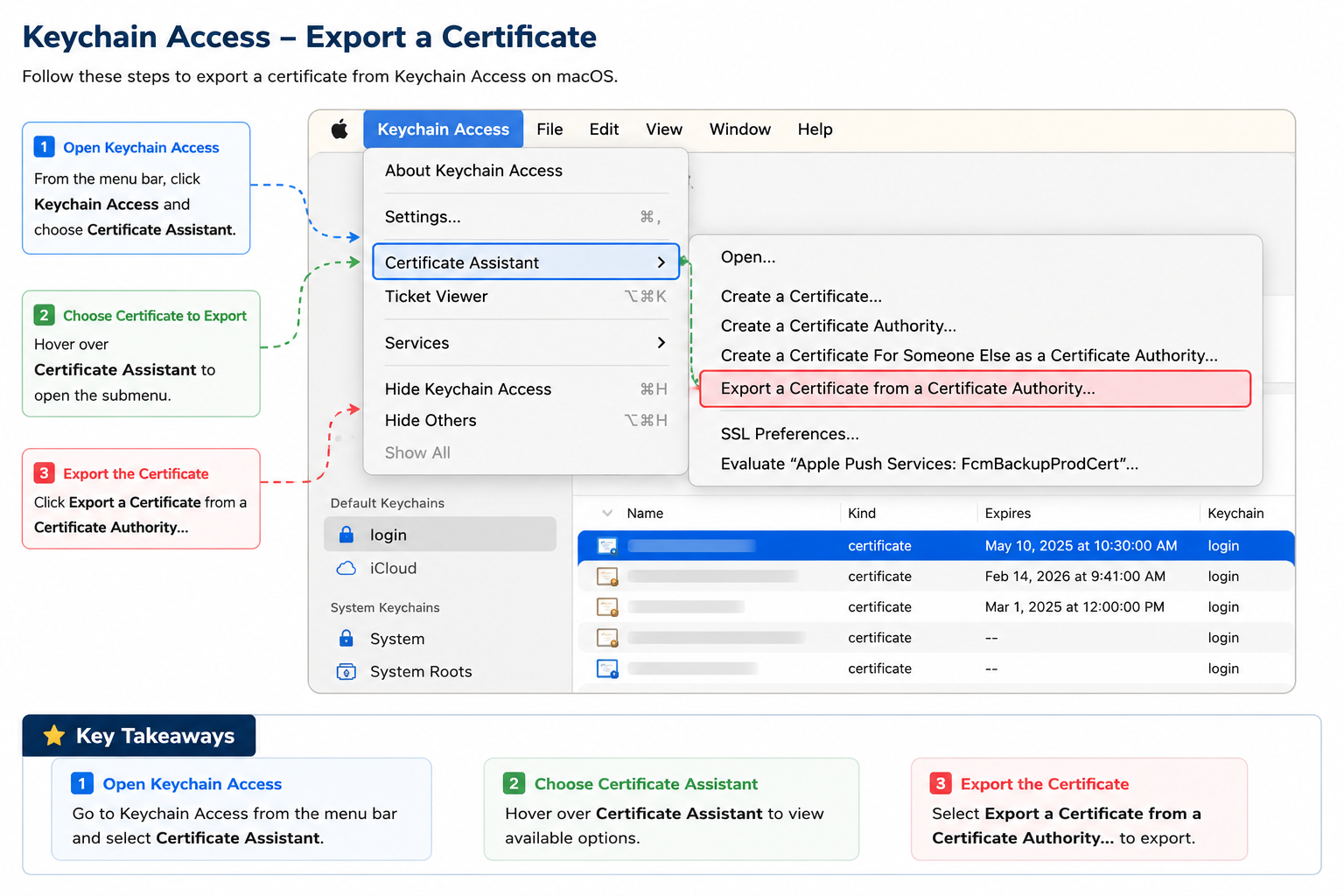Choose Create a Certificate... in submenu
The image size is (1344, 896).
tap(975, 297)
